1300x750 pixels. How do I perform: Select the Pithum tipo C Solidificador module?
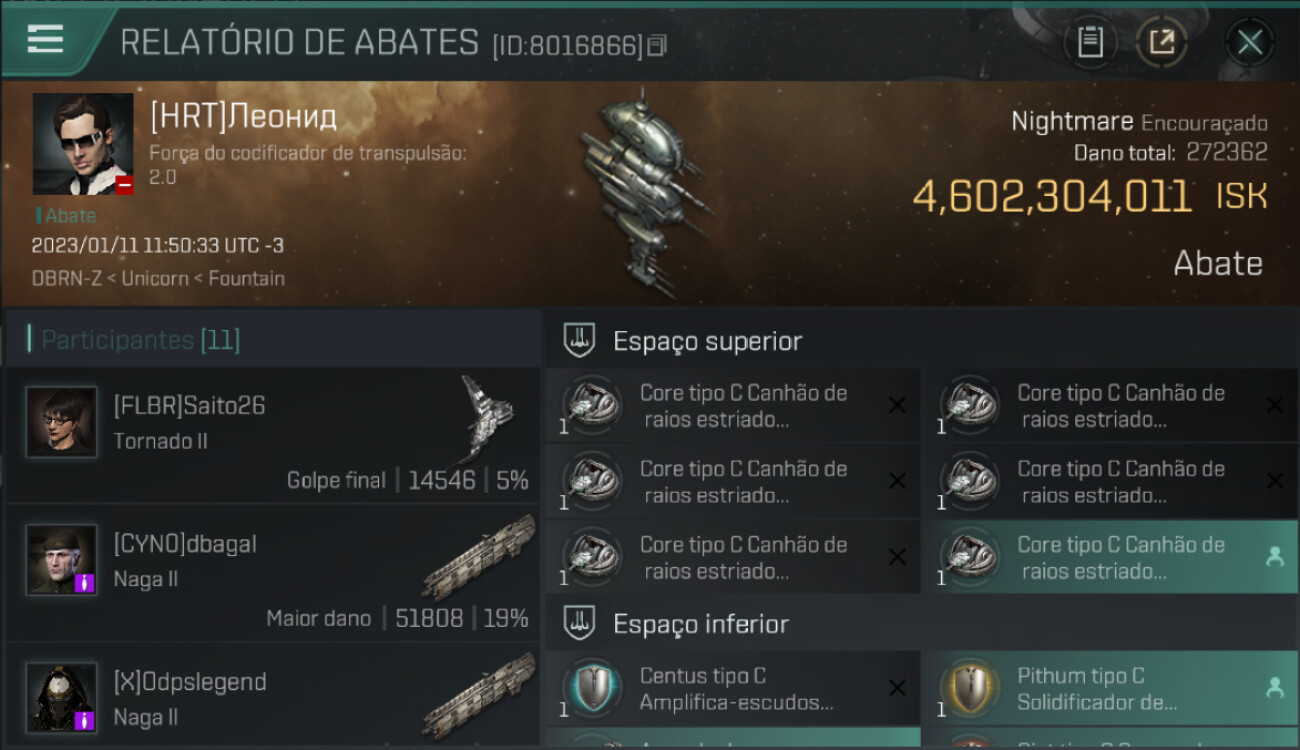tap(1111, 689)
